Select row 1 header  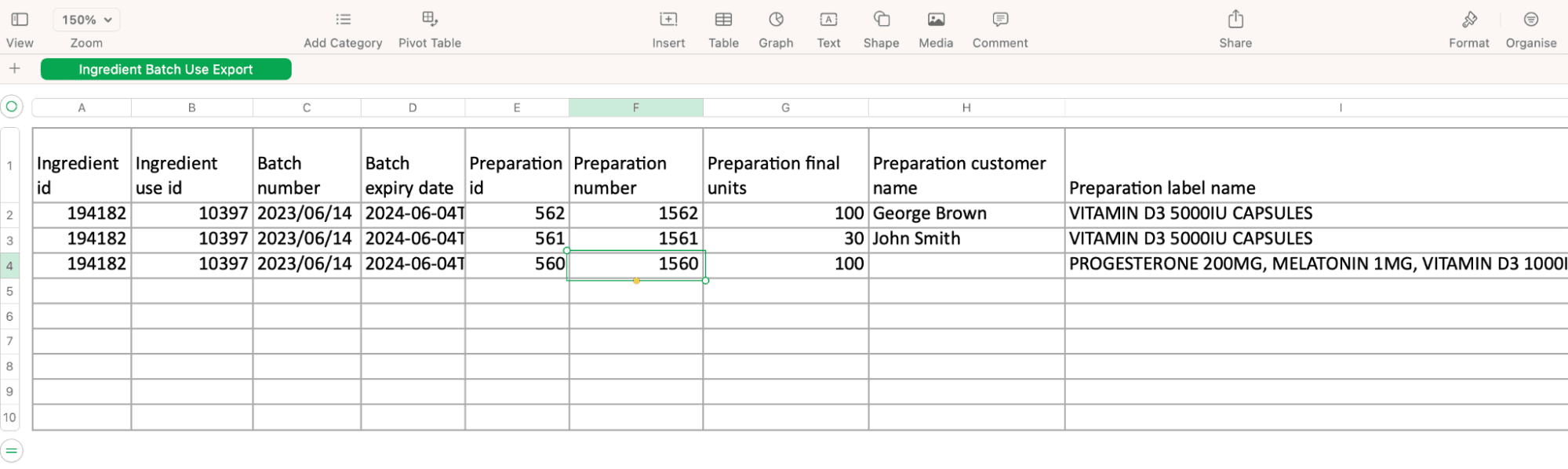coord(10,165)
